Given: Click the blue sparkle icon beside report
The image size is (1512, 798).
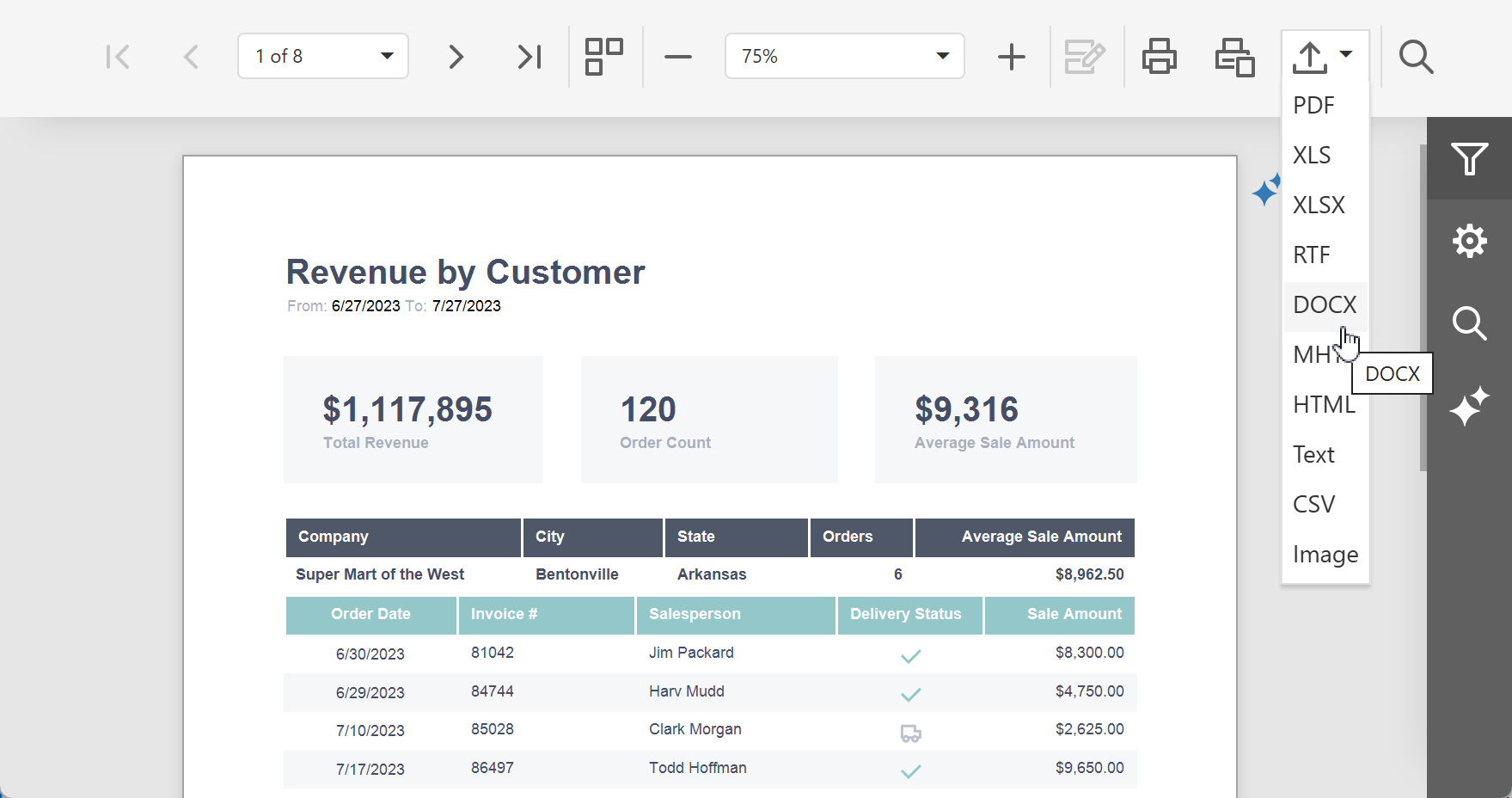Looking at the screenshot, I should [1266, 190].
